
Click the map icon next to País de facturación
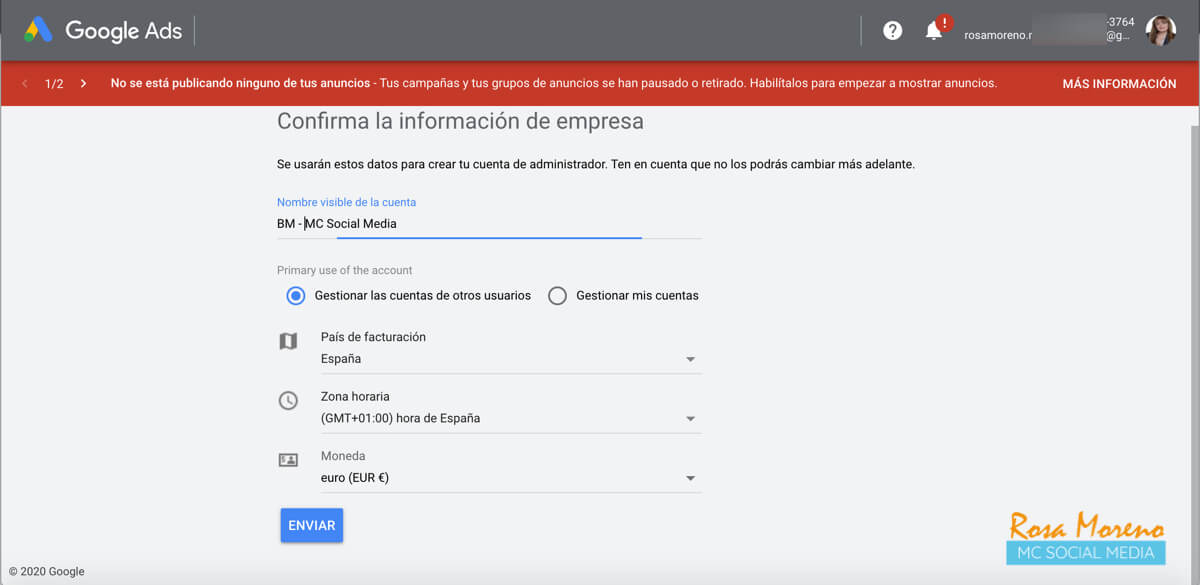(x=288, y=340)
